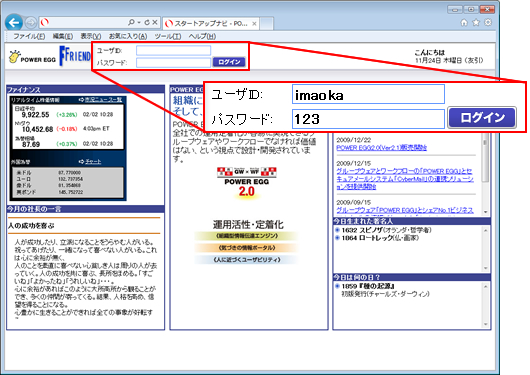The height and width of the screenshot is (375, 530).
Task: Open the POWER EGG2.0(Ver2.1)販売開始 news link
Action: coord(381,148)
